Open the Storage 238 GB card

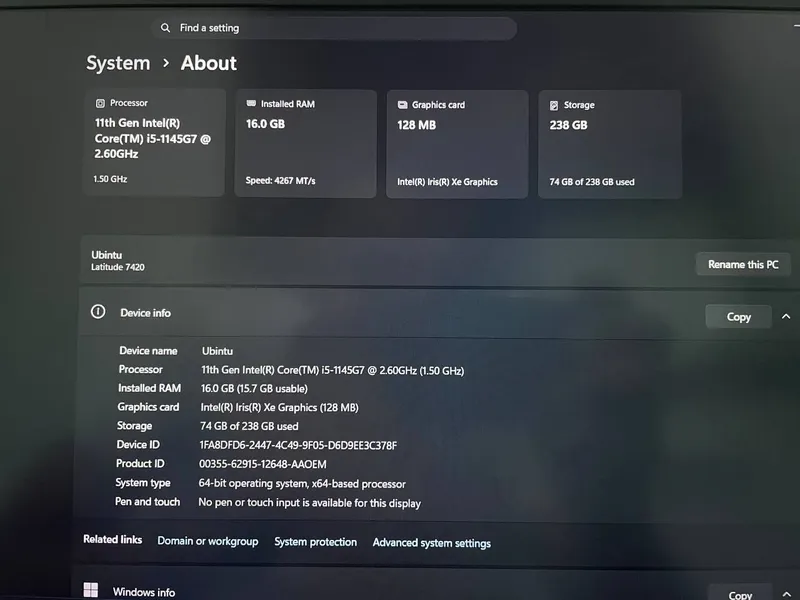(x=610, y=144)
